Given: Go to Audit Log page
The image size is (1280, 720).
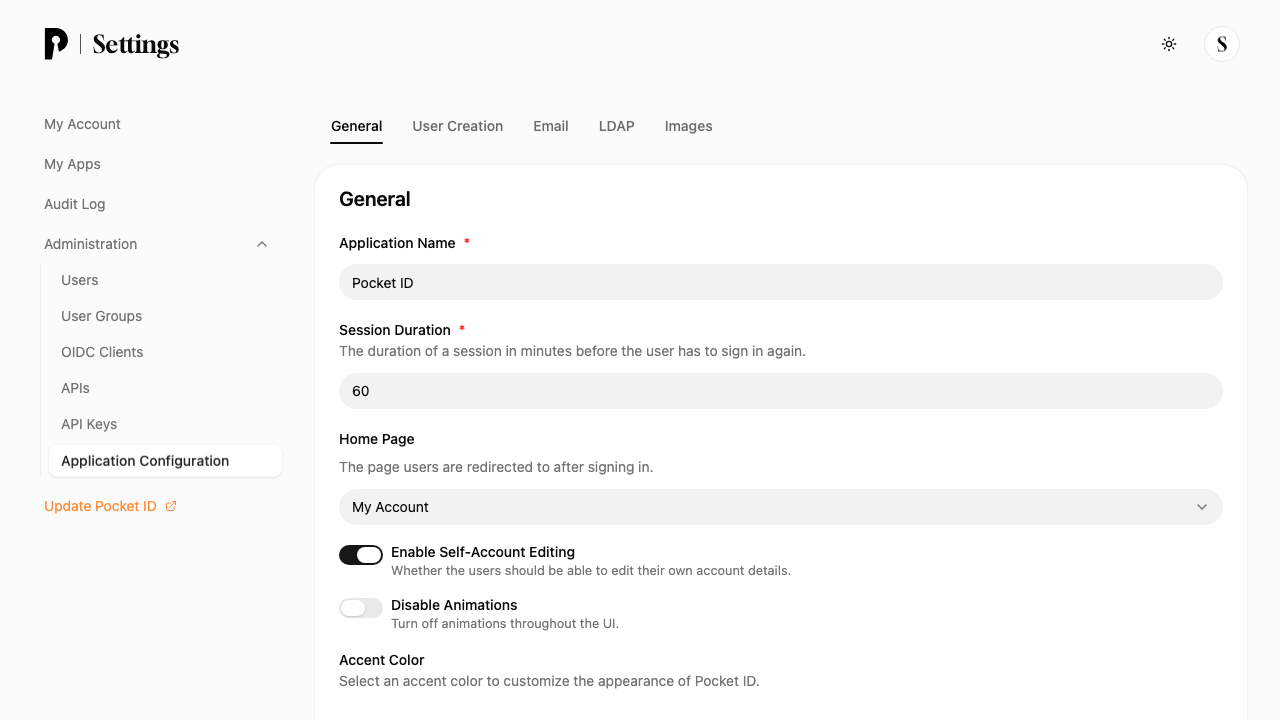Looking at the screenshot, I should click(x=75, y=204).
